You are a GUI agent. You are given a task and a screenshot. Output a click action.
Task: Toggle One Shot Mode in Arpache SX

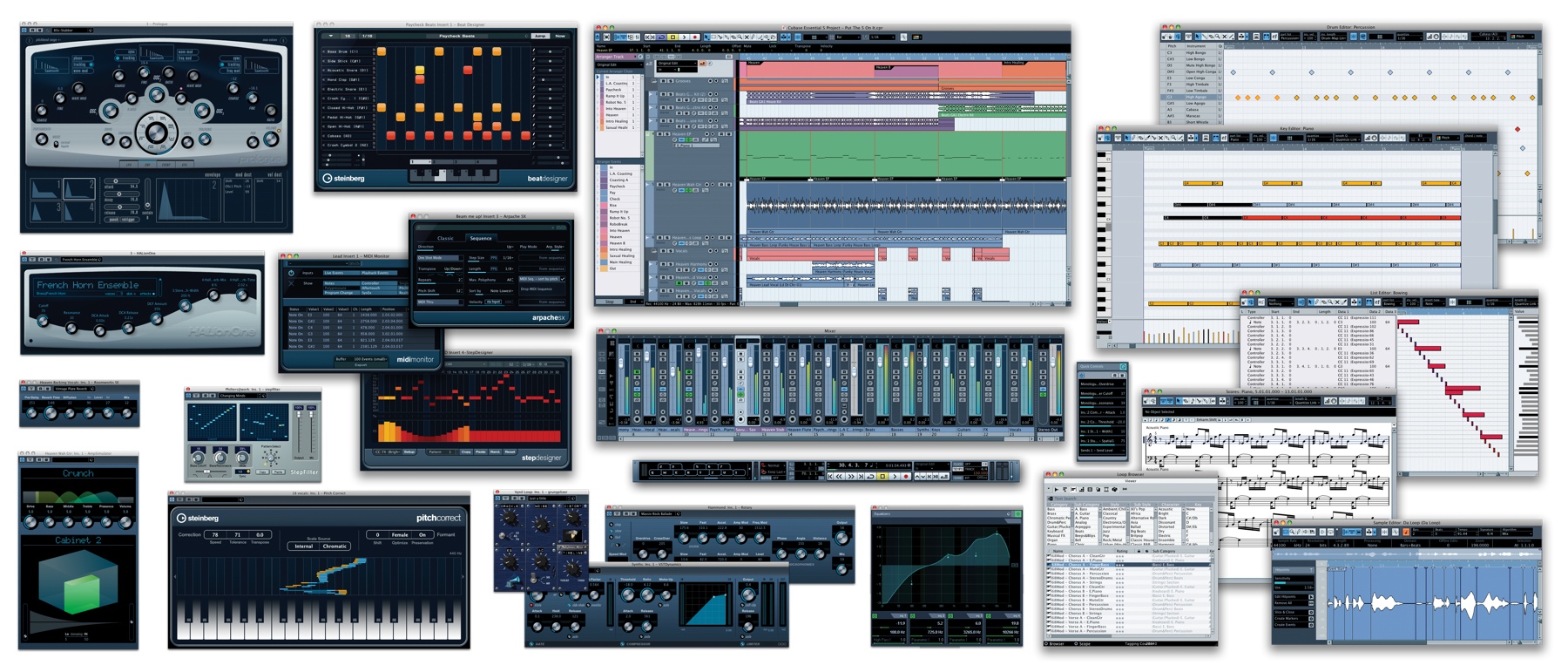(440, 258)
